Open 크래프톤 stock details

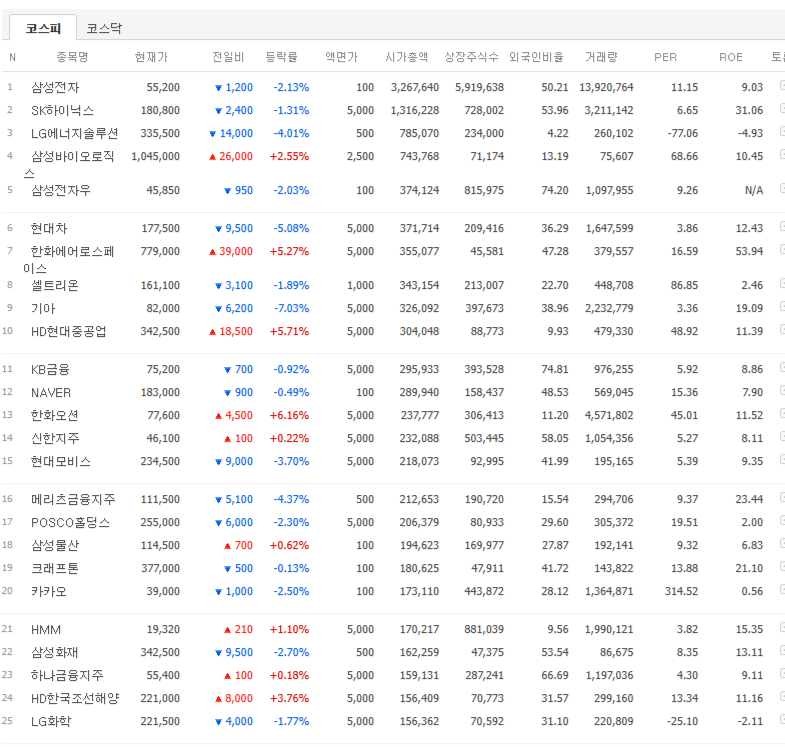click(x=55, y=569)
